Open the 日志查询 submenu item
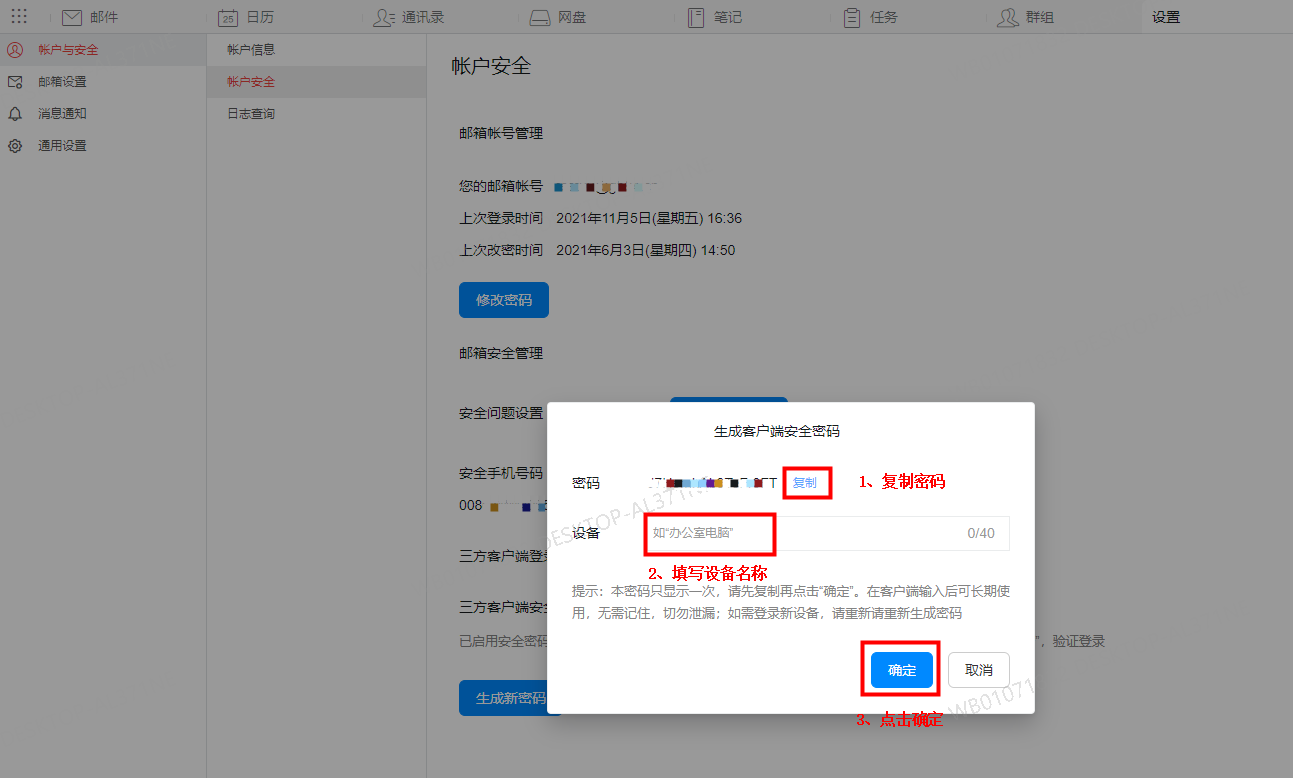1293x778 pixels. pyautogui.click(x=251, y=114)
